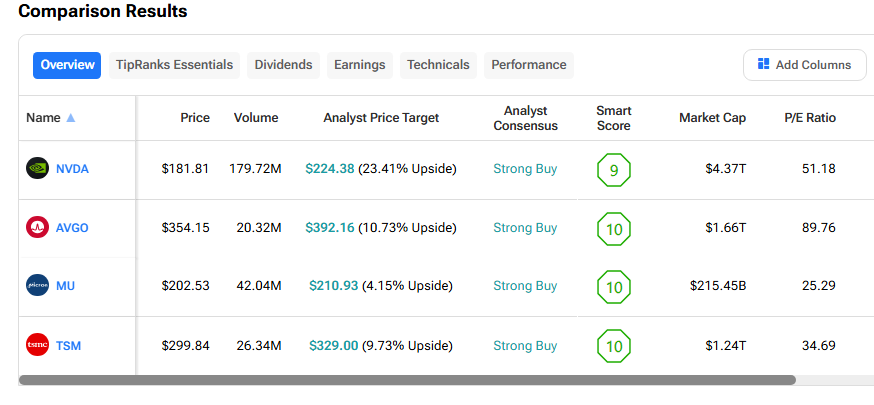This screenshot has width=874, height=405.
Task: Switch to TipRanks Essentials tab
Action: 174,65
